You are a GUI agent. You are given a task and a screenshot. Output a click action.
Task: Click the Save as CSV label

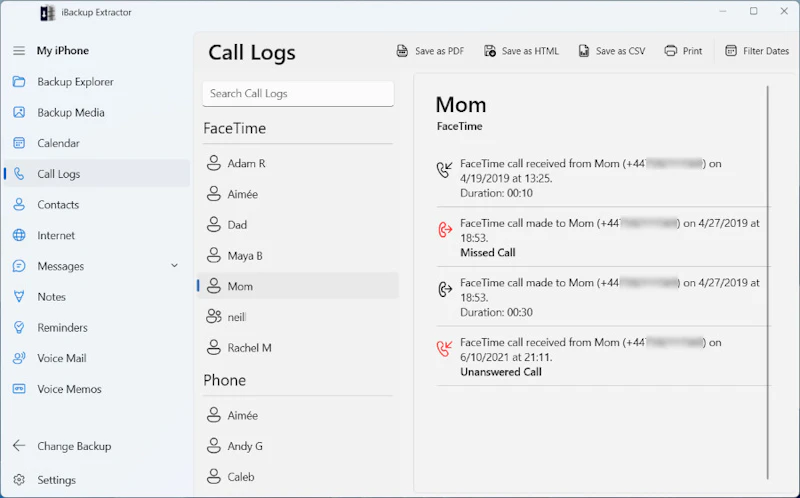[x=620, y=51]
